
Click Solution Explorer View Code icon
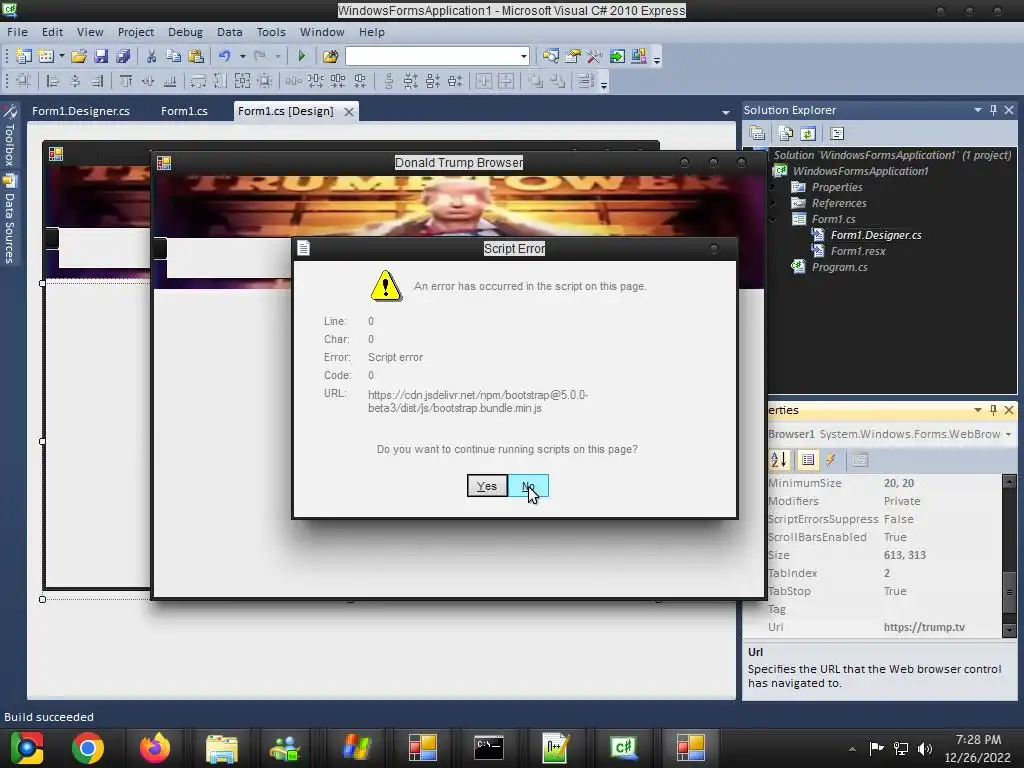[x=837, y=134]
